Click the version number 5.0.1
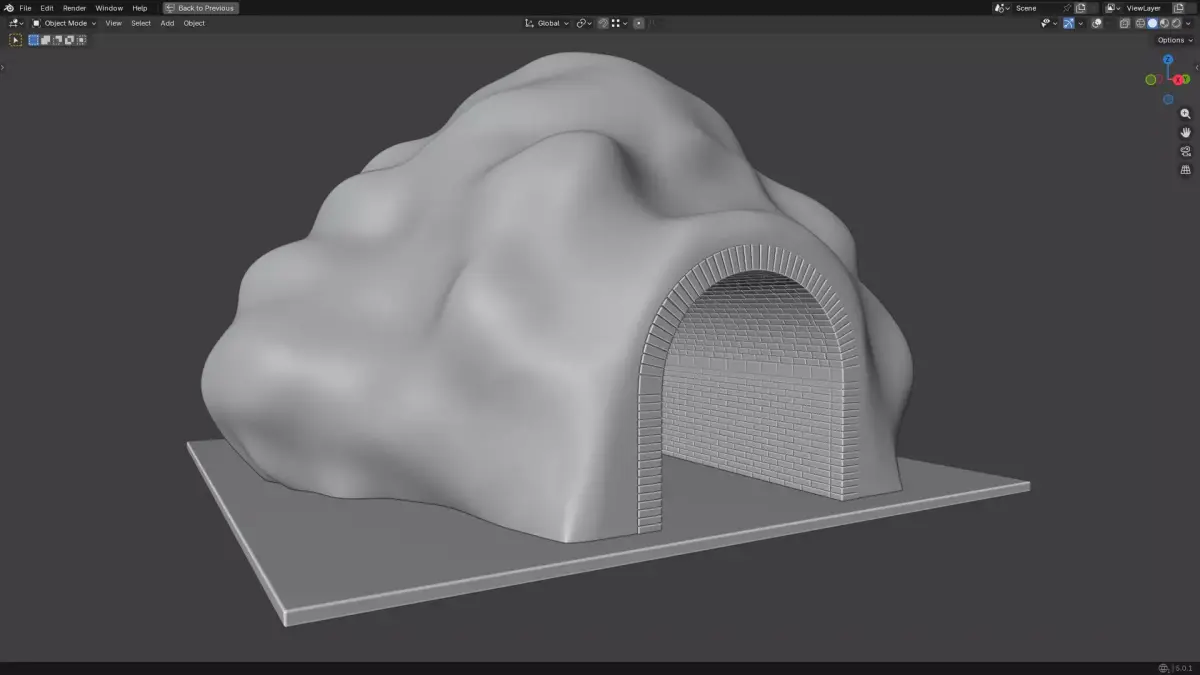Screen dimensions: 1200x675 click(1183, 668)
